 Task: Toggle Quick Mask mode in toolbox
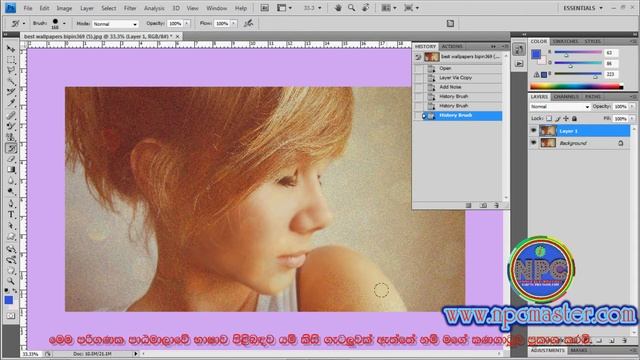(11, 316)
